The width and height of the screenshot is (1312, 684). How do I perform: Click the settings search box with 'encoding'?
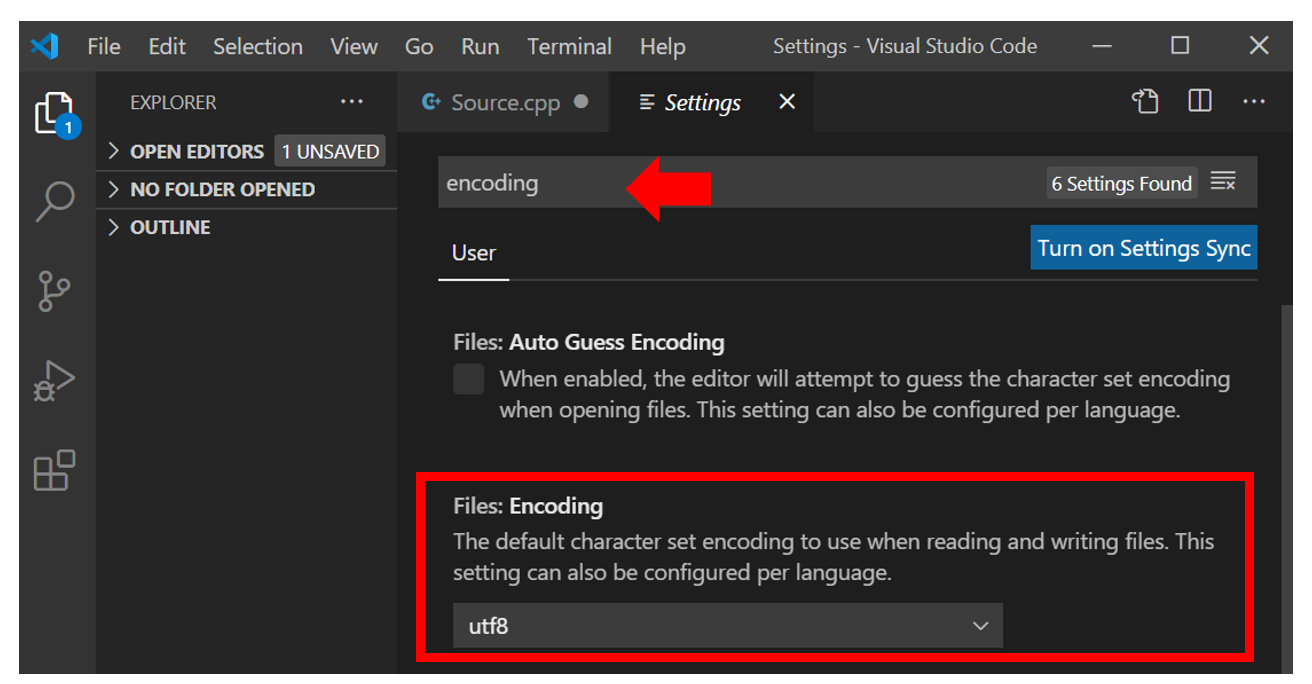[740, 183]
